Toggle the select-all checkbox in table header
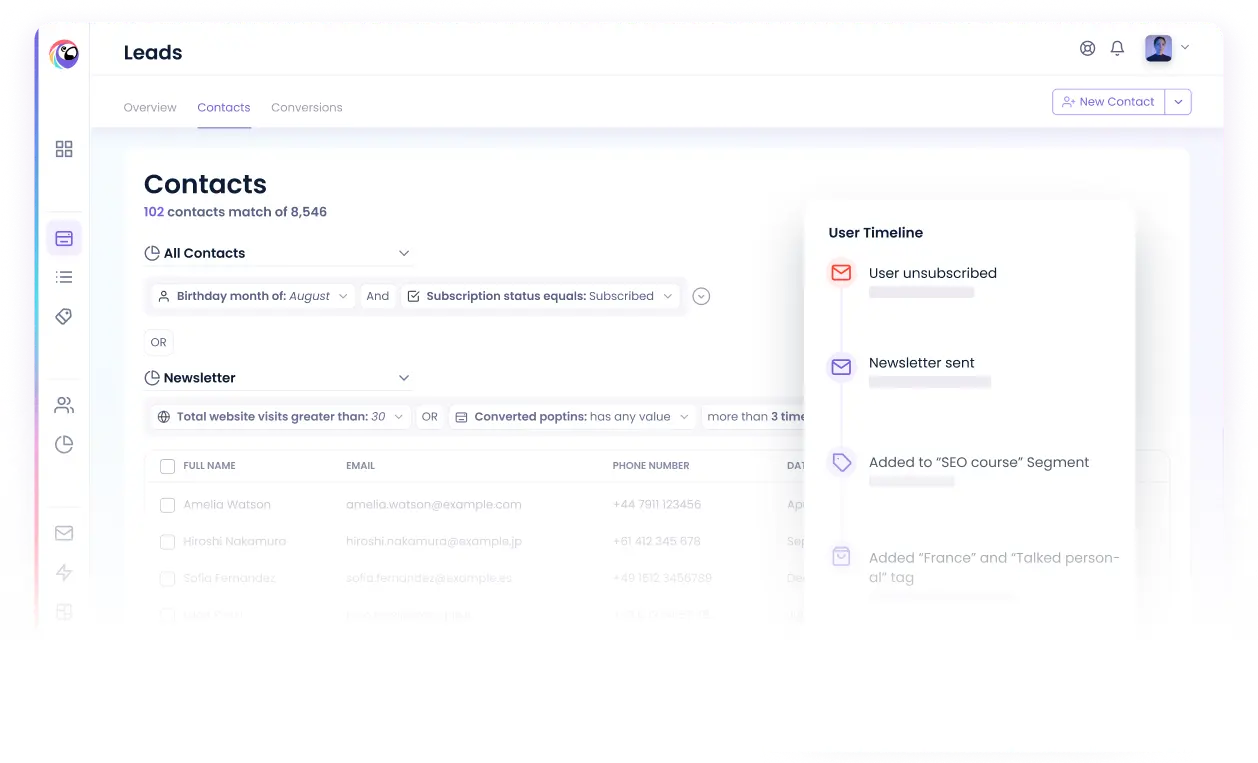 [167, 466]
